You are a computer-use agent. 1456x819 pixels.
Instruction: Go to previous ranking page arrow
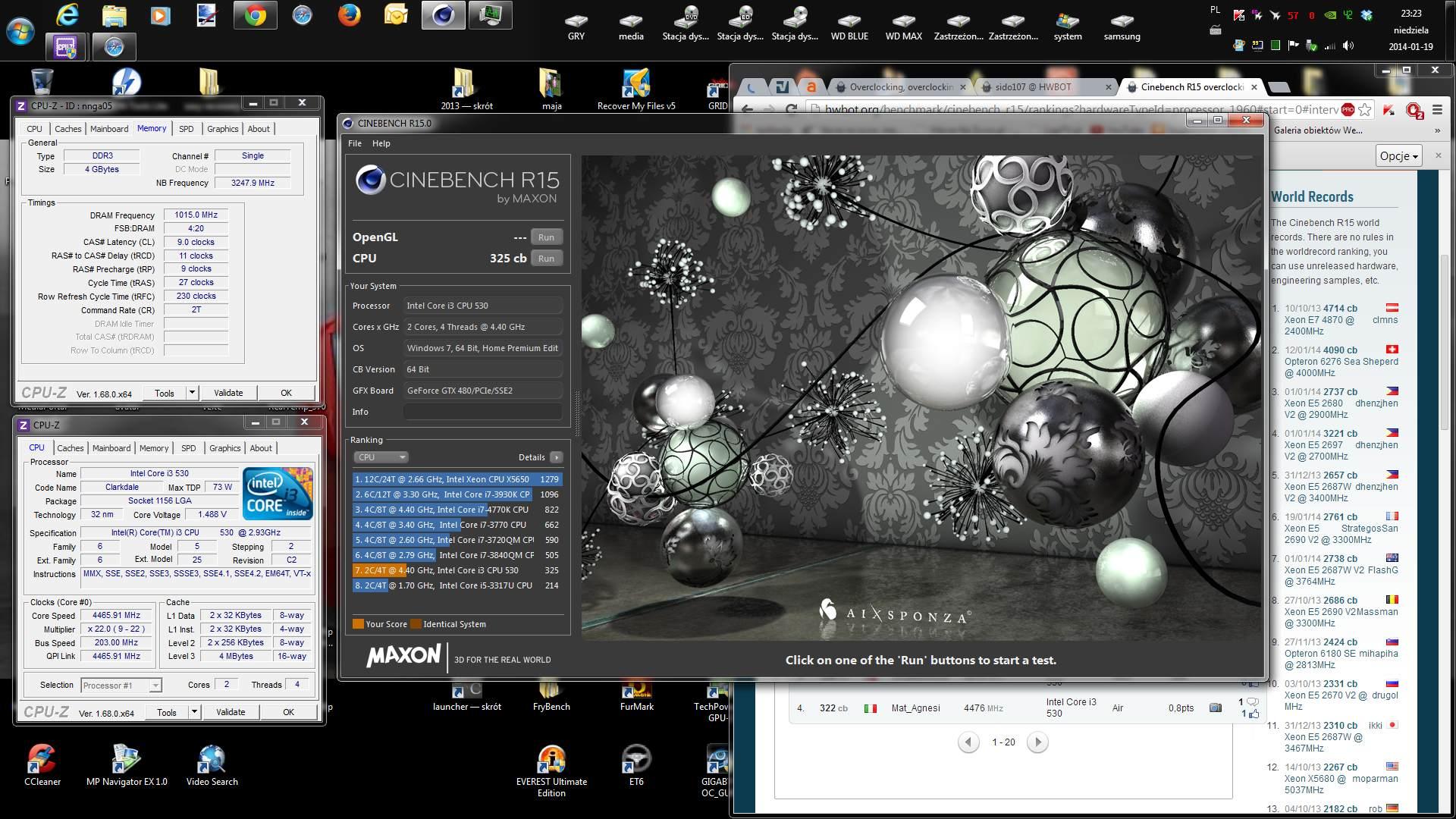[968, 742]
